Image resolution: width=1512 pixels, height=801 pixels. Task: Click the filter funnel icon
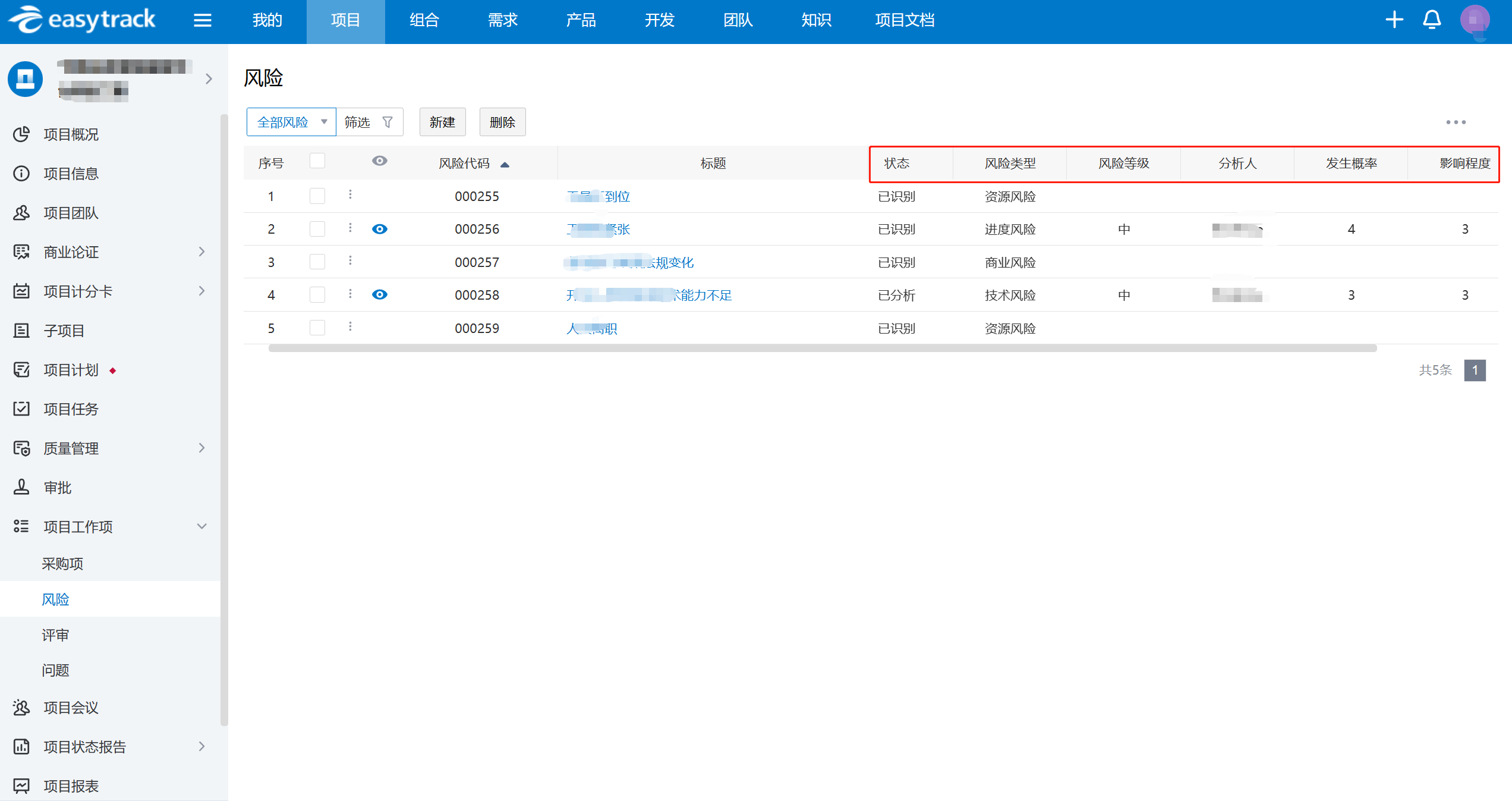pos(388,122)
